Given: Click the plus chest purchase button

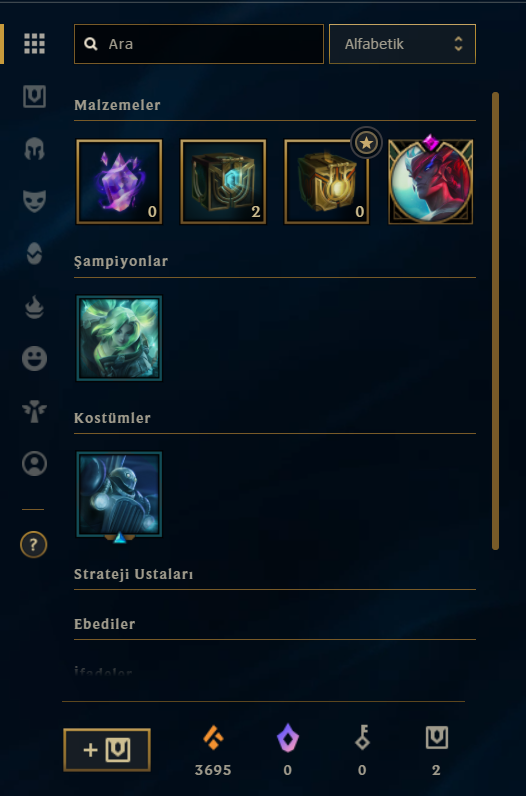Looking at the screenshot, I should point(107,750).
